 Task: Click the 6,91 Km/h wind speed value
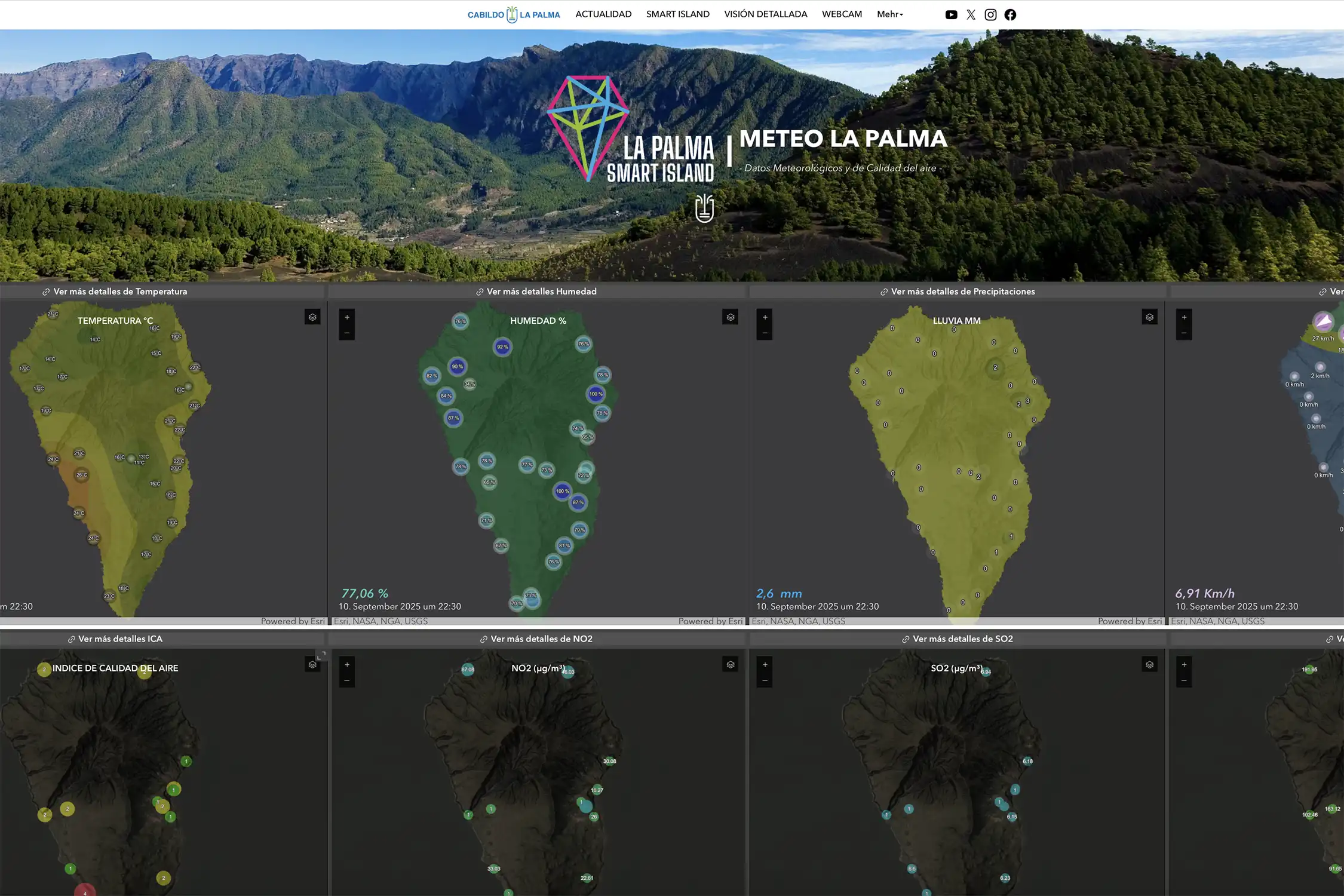(x=1205, y=593)
